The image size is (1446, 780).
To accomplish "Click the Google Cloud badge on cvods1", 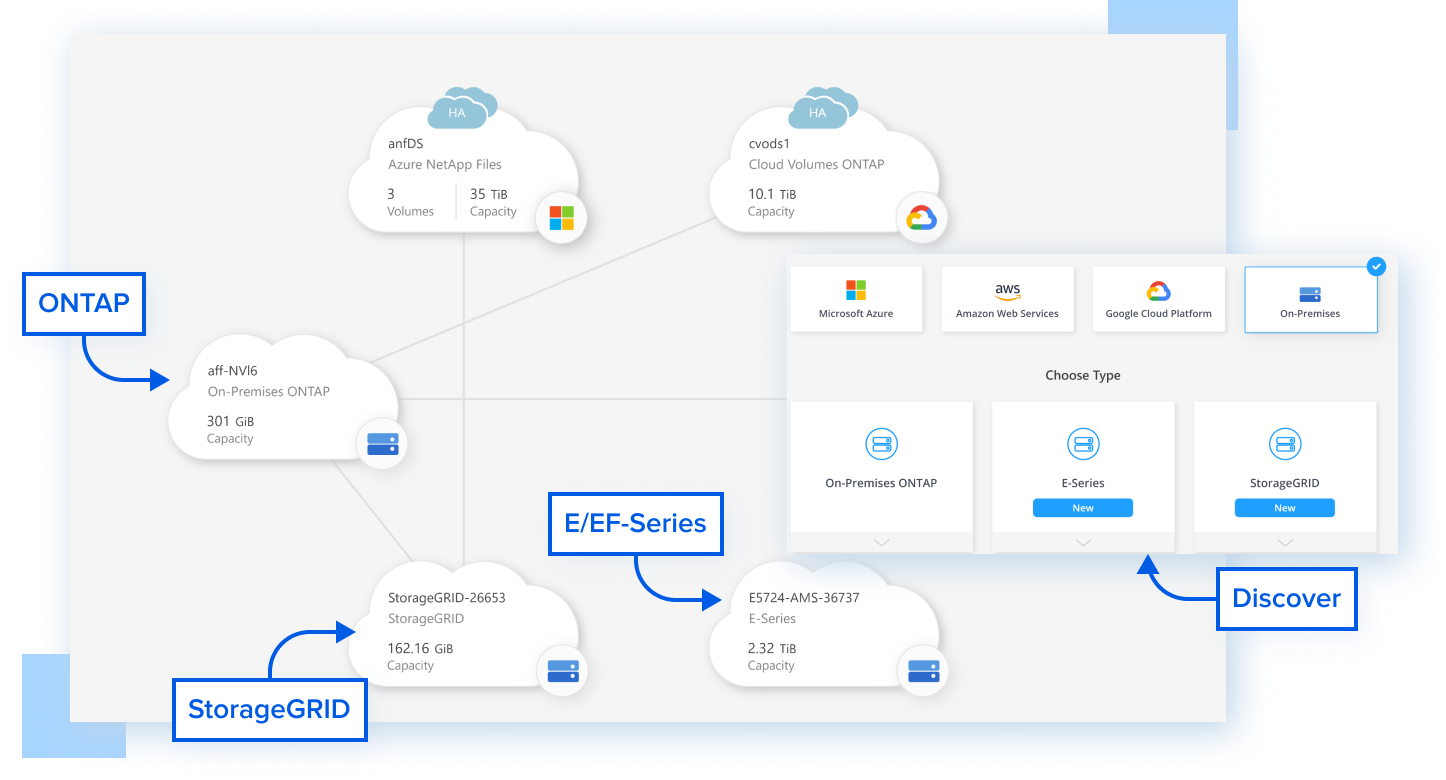I will coord(921,219).
